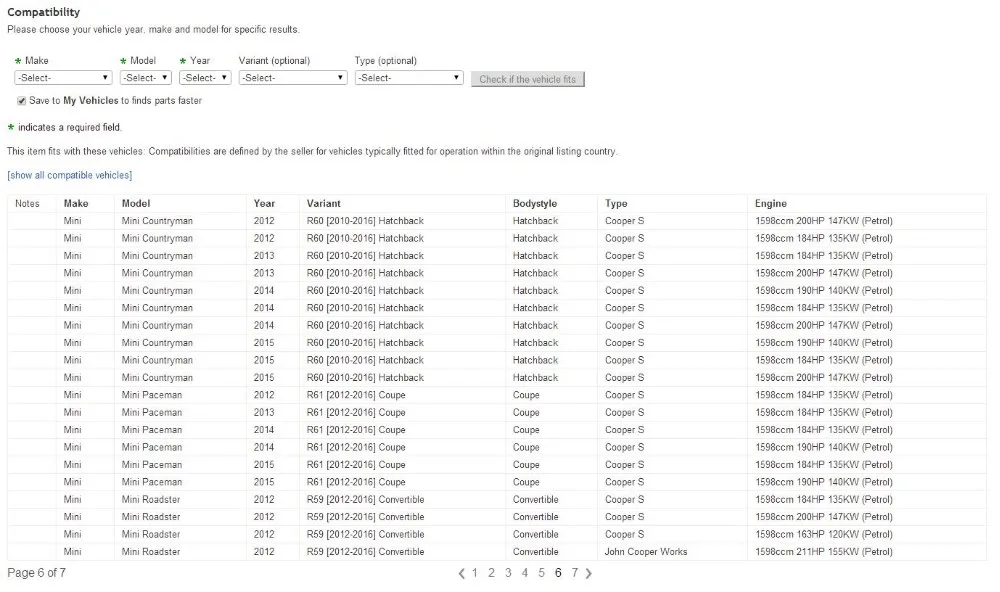
Task: Click the Type column header
Action: click(x=616, y=204)
